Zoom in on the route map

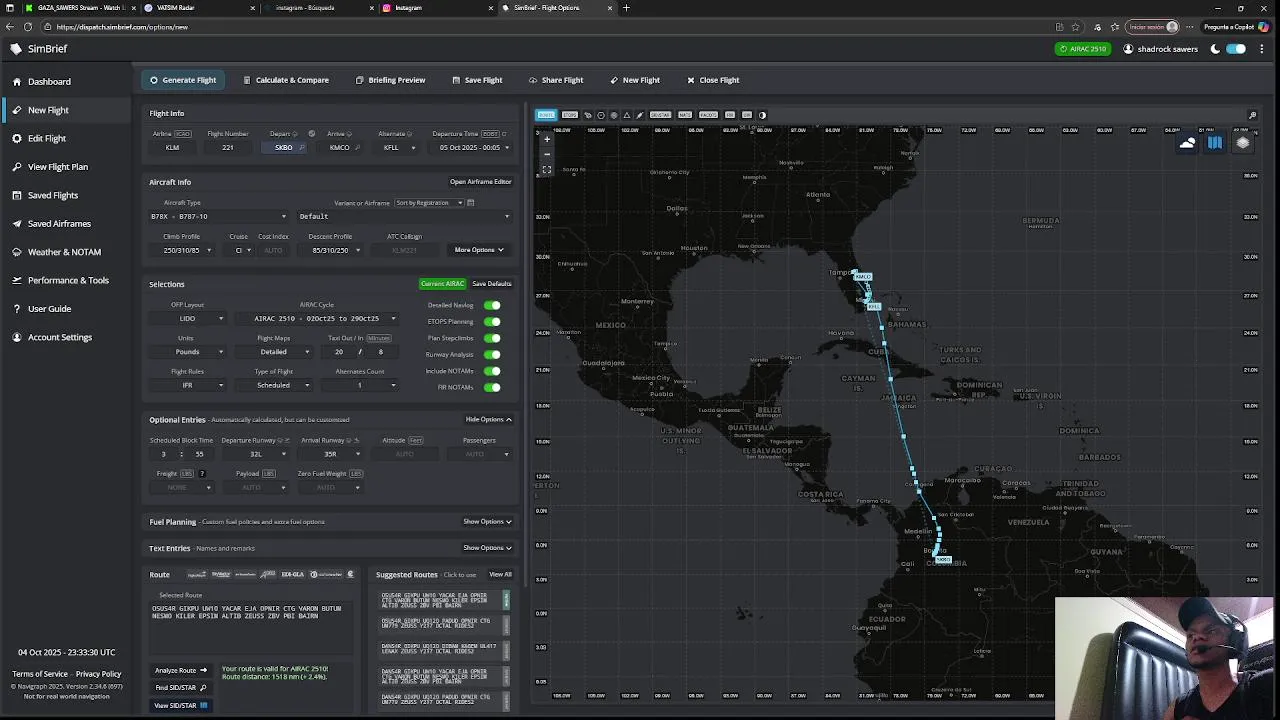coord(546,141)
